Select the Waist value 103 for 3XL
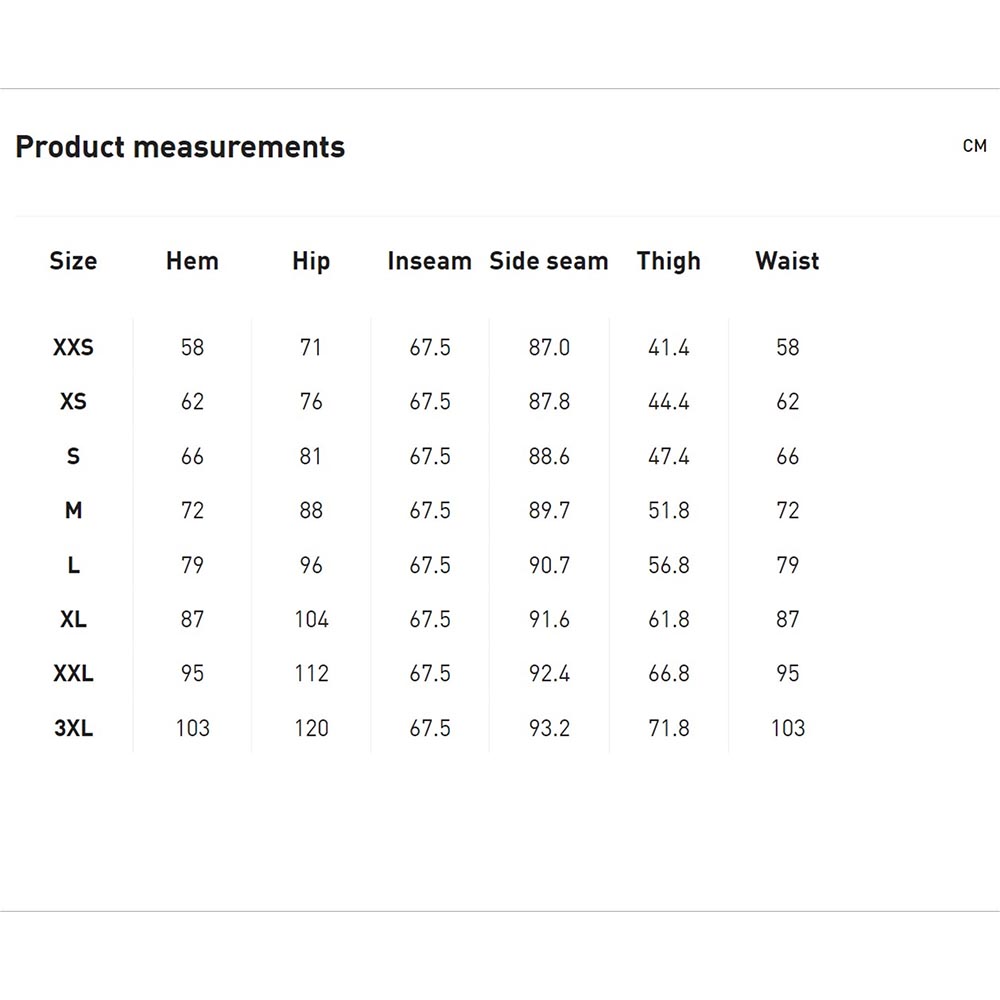 (x=788, y=728)
